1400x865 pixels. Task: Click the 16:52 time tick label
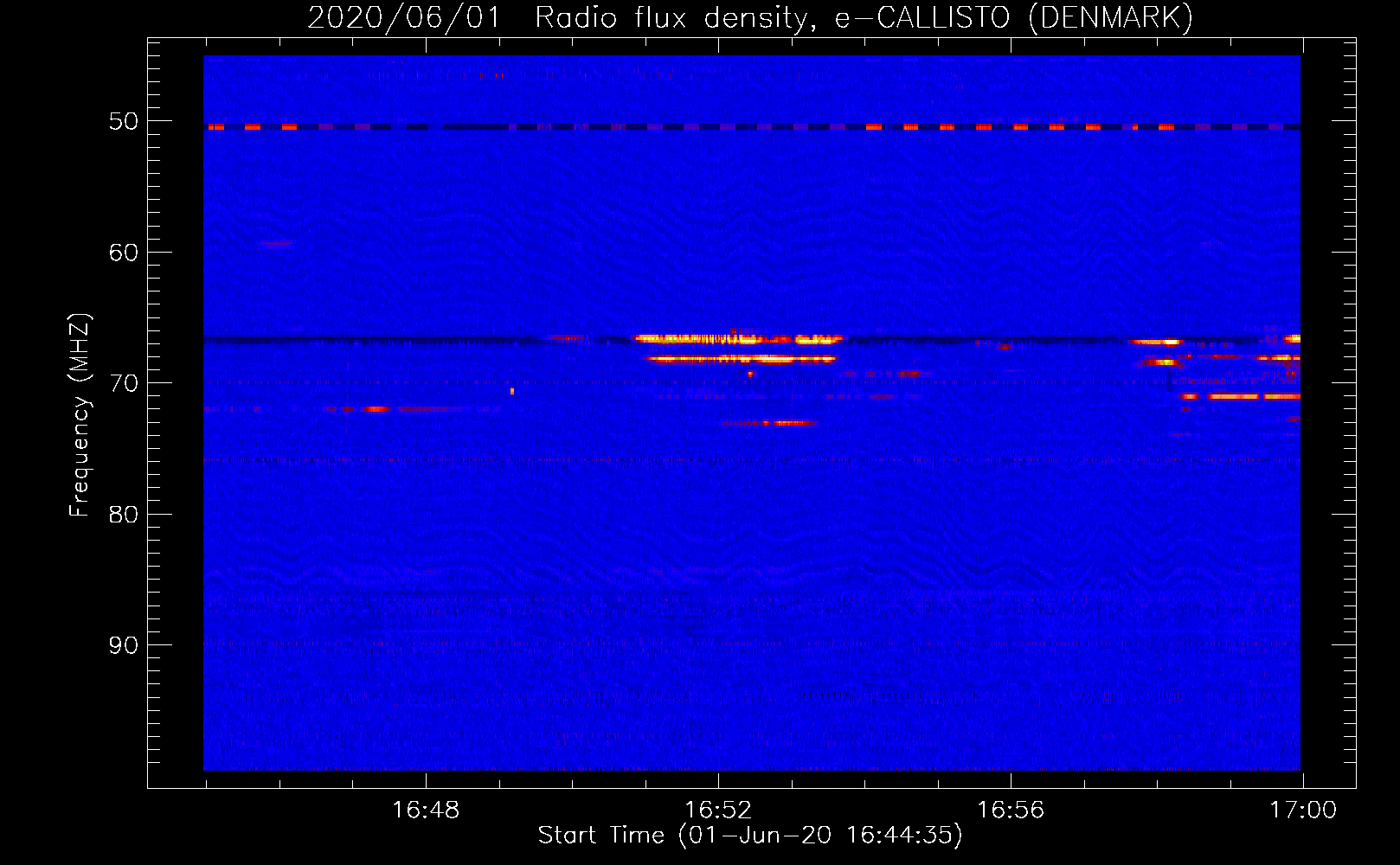(x=718, y=811)
